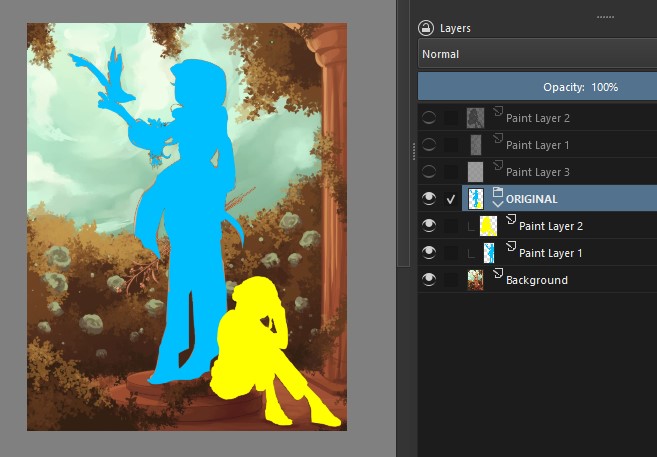657x457 pixels.
Task: Click the layer type icon on Paint Layer 3
Action: 497,166
